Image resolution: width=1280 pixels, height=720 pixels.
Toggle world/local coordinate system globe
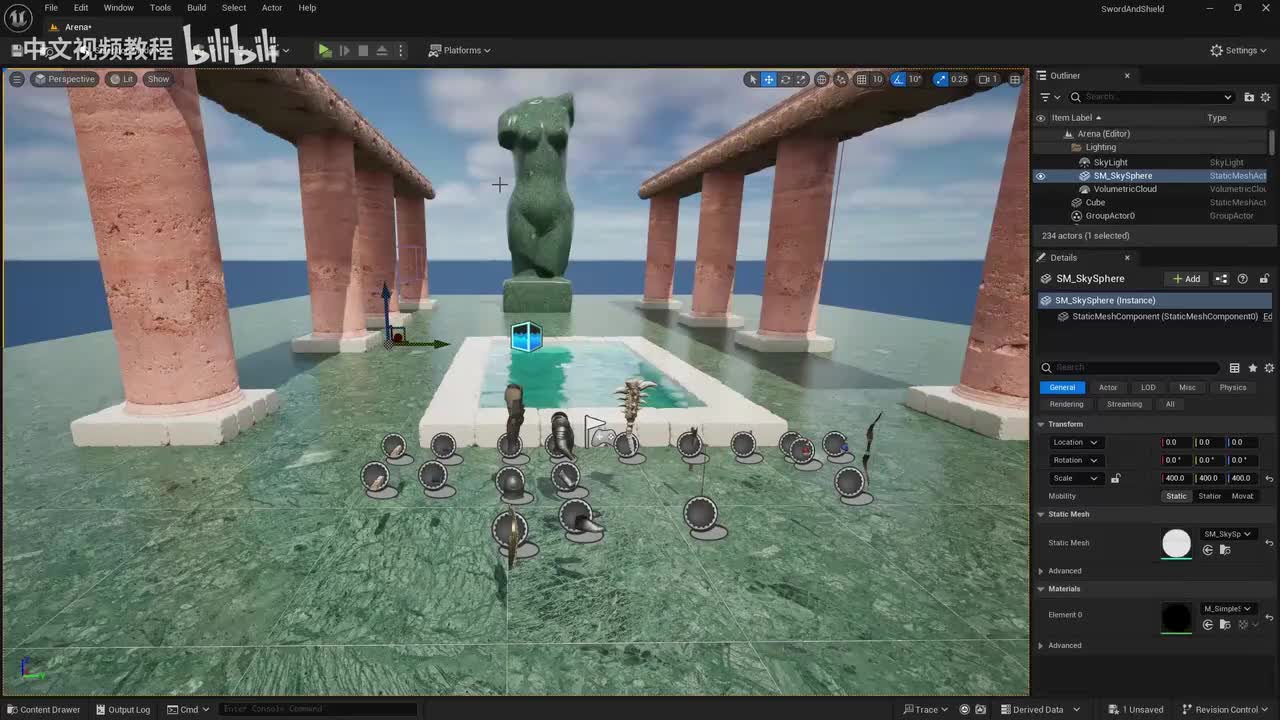822,79
